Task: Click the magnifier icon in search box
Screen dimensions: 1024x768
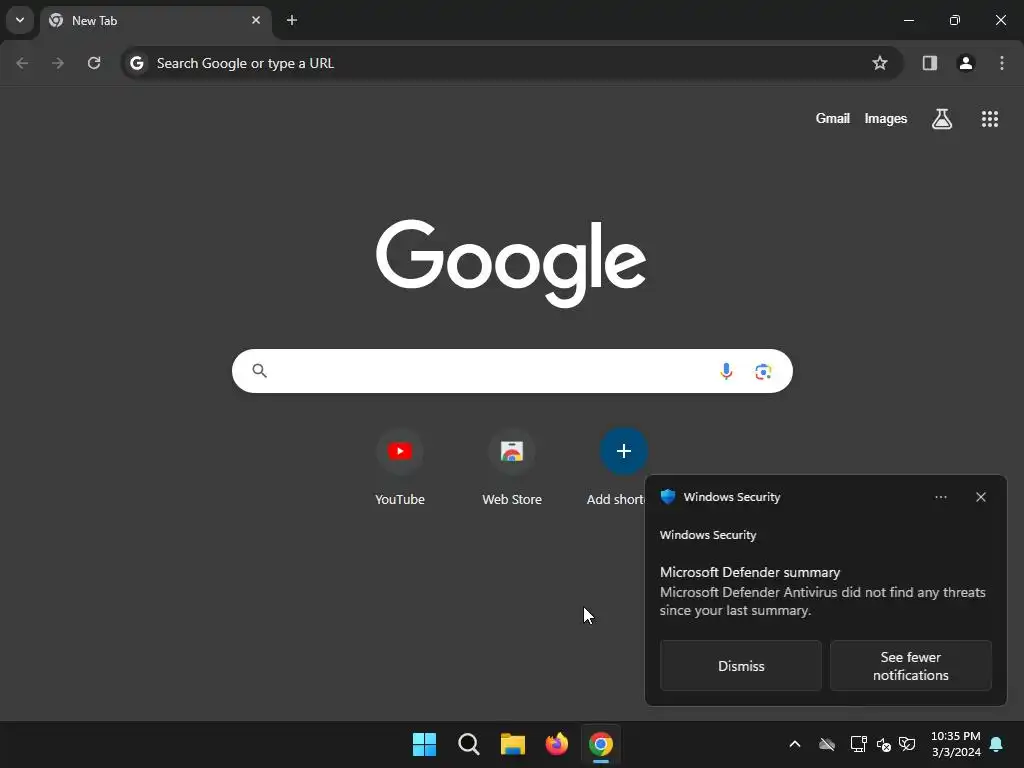Action: tap(259, 371)
